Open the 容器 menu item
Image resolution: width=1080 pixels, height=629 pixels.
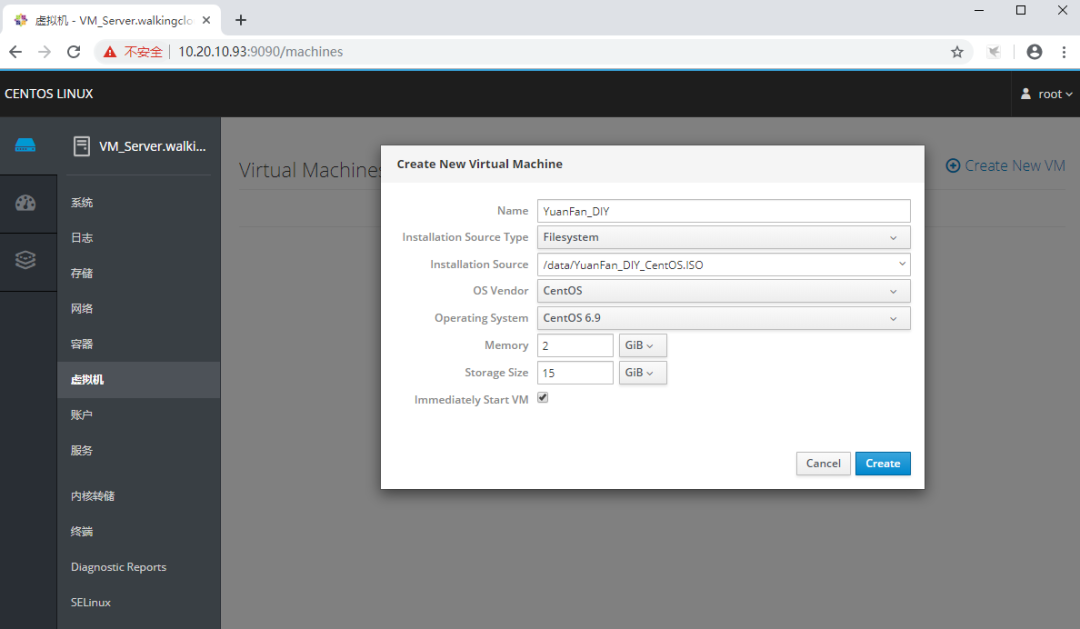[138, 344]
